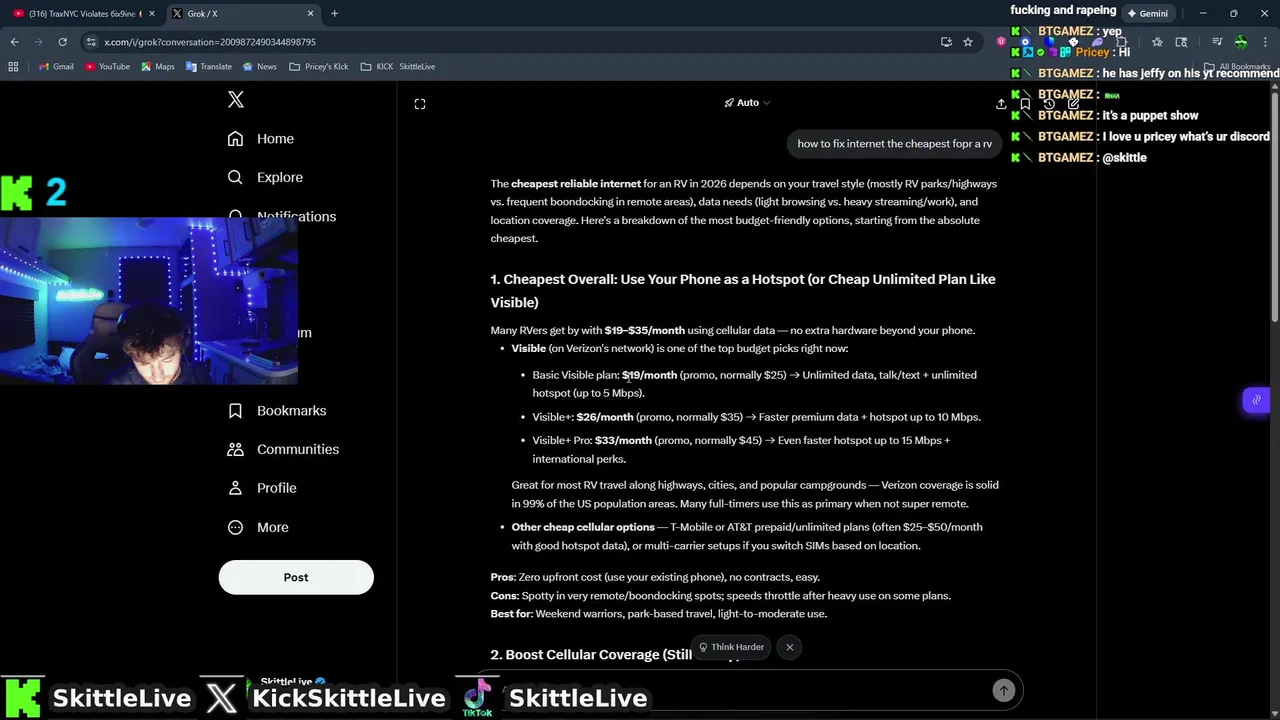Open Profile page

click(262, 488)
